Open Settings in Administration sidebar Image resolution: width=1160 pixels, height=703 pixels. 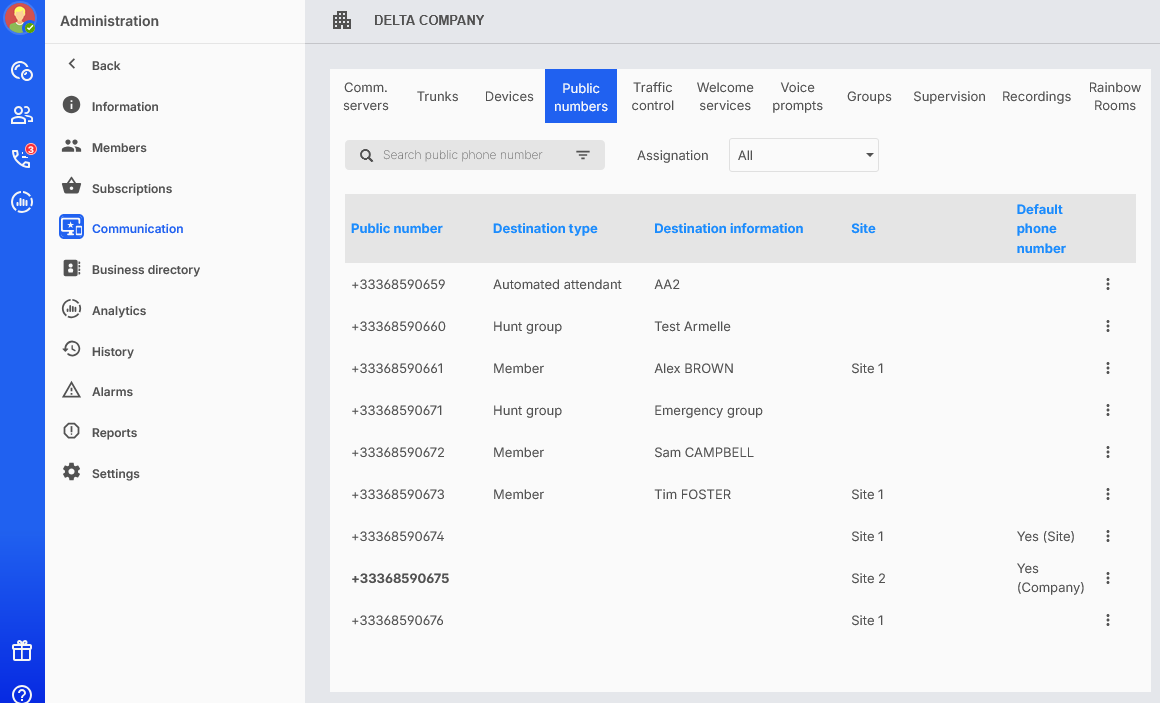[x=115, y=474]
